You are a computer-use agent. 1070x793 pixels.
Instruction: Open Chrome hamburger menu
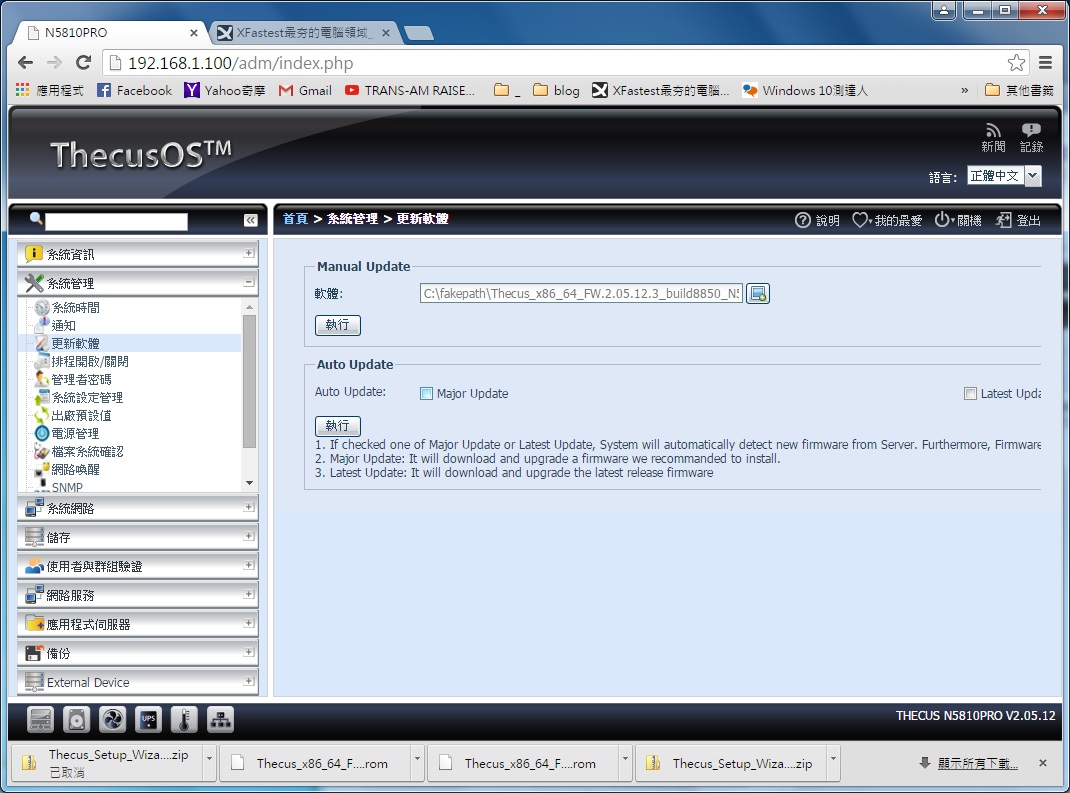click(x=1045, y=63)
